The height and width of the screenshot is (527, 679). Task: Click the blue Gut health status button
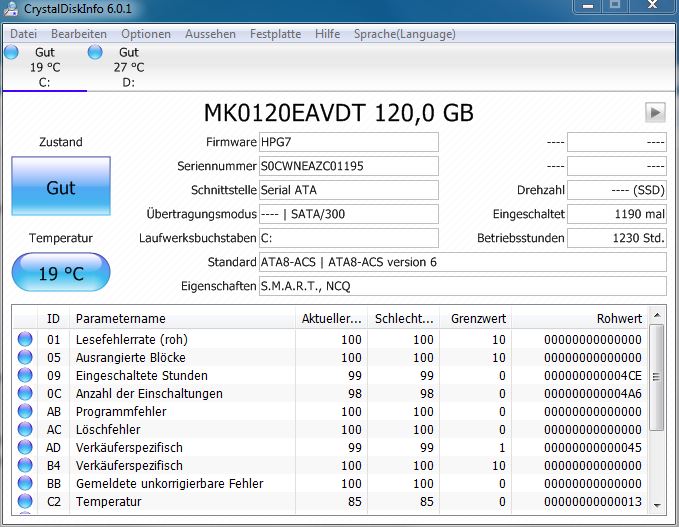[61, 186]
